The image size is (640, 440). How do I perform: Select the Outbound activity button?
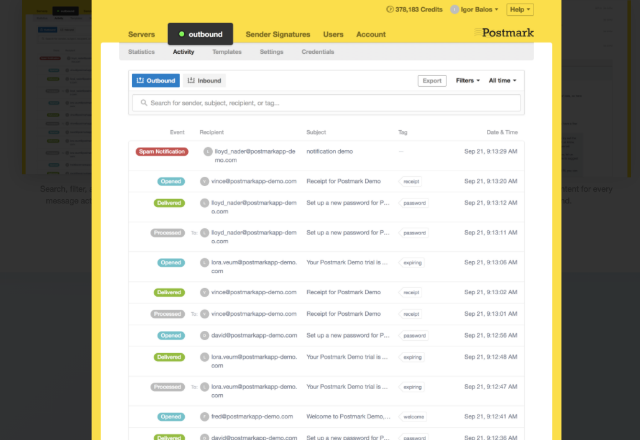tap(156, 80)
